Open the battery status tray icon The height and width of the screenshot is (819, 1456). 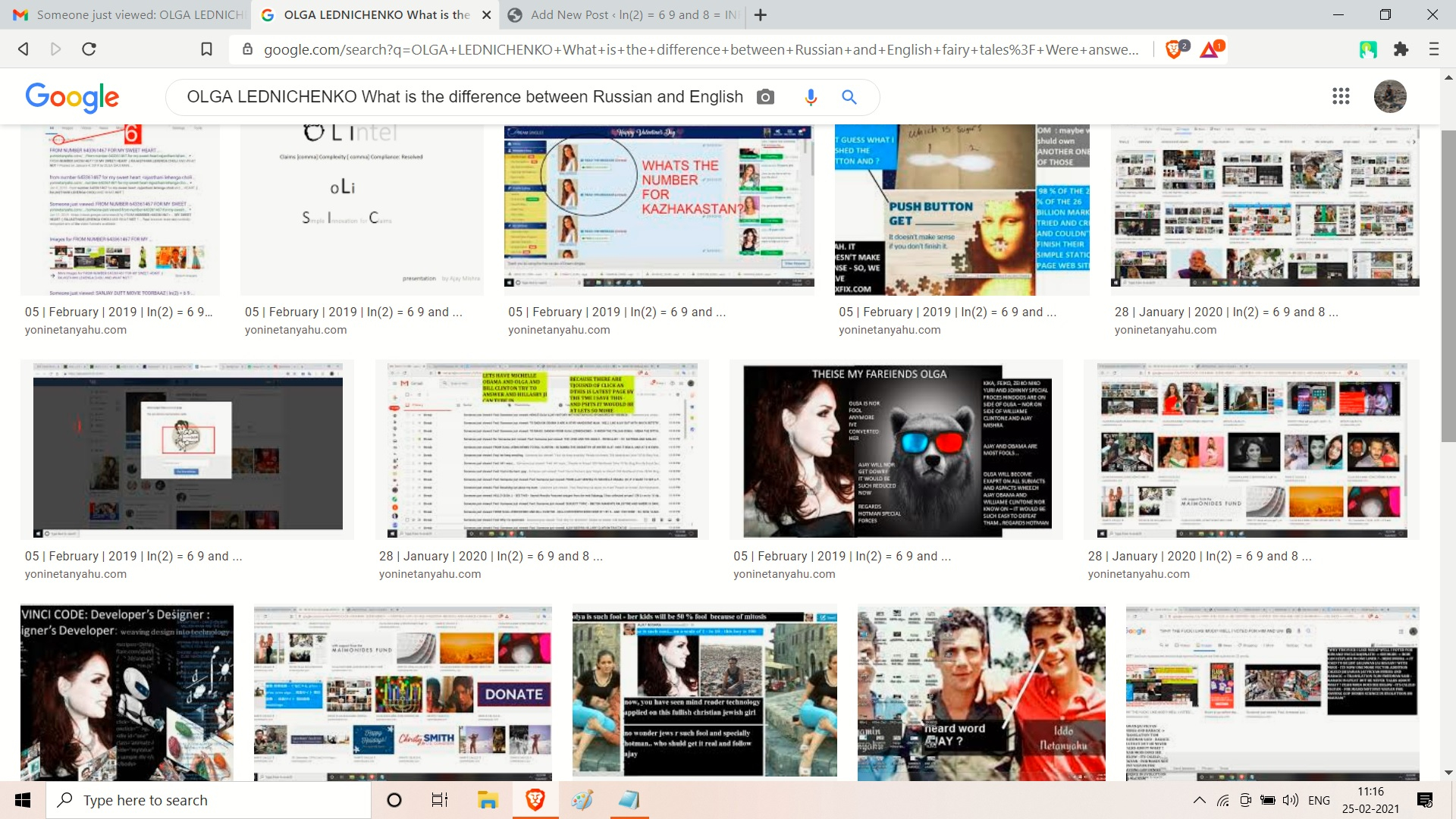point(1267,800)
